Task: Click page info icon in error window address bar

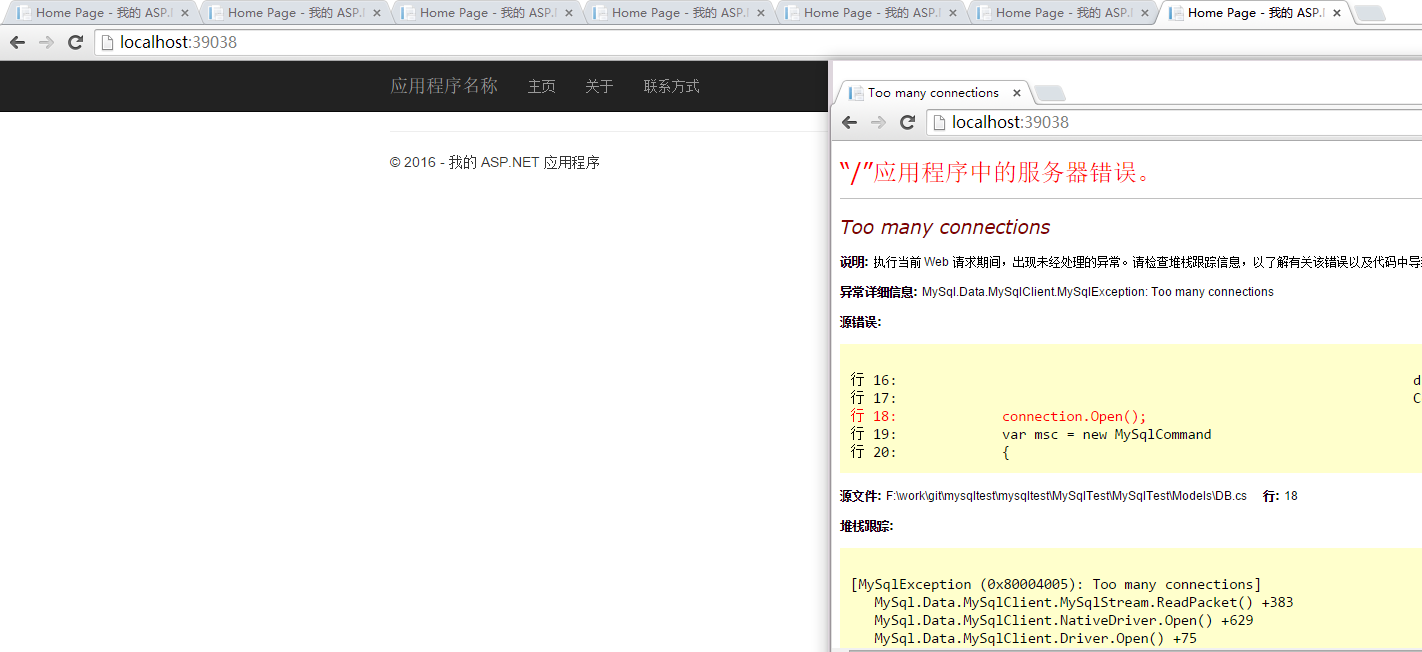Action: pyautogui.click(x=940, y=122)
